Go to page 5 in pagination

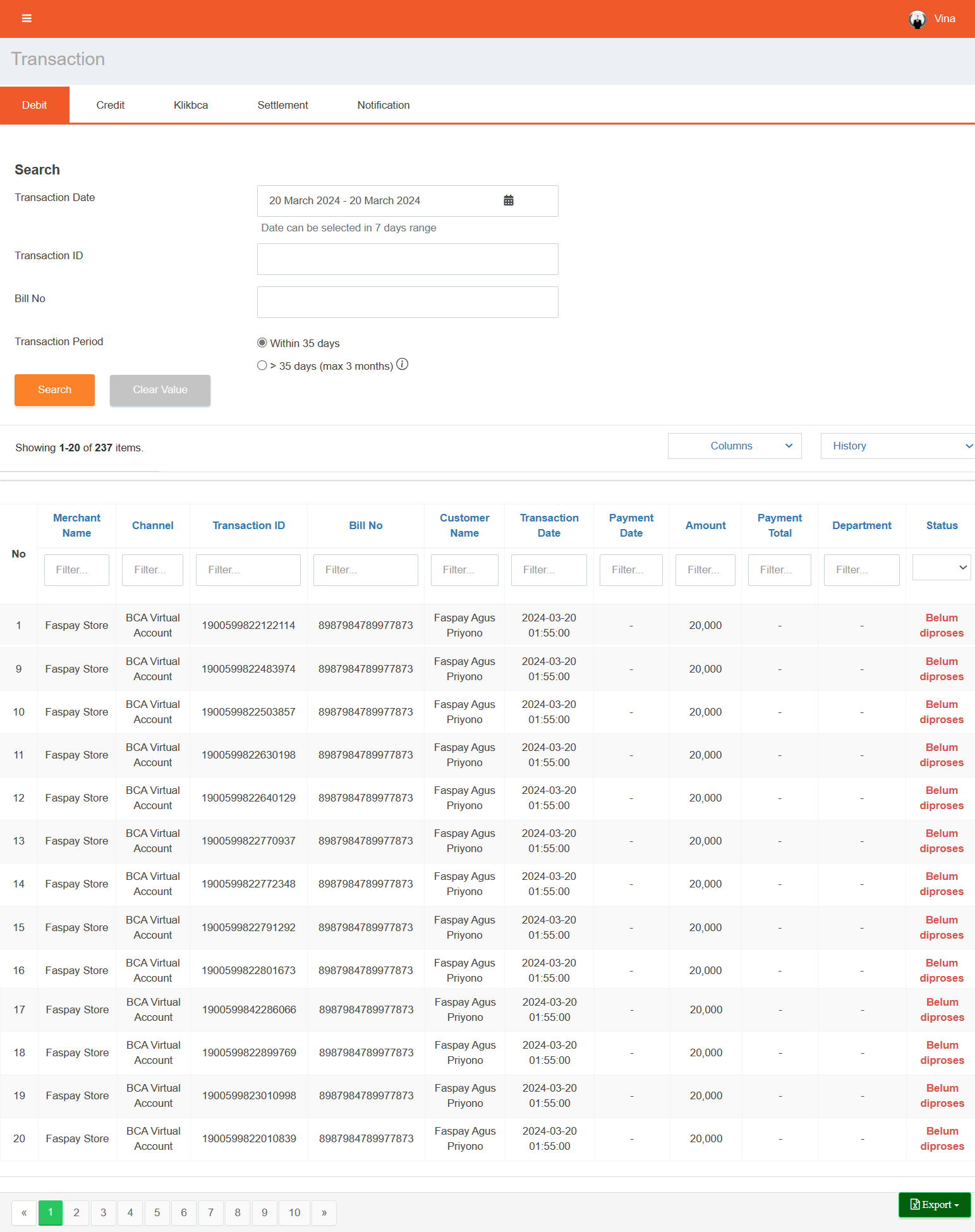pyautogui.click(x=157, y=1212)
